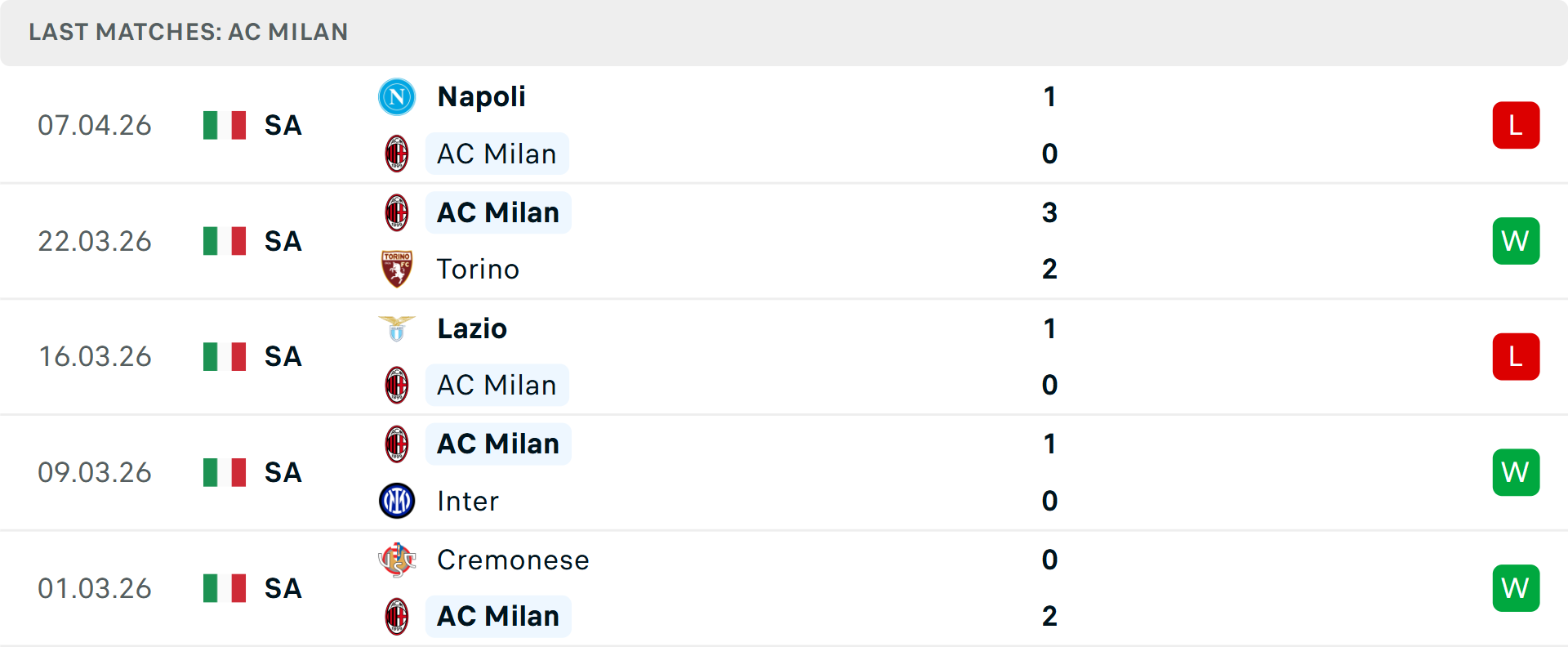Open the Torino team link
Screen dimensions: 1568x647
478,269
